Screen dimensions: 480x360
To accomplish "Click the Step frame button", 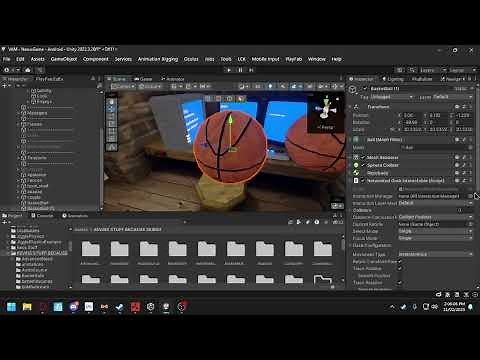I will pyautogui.click(x=251, y=70).
